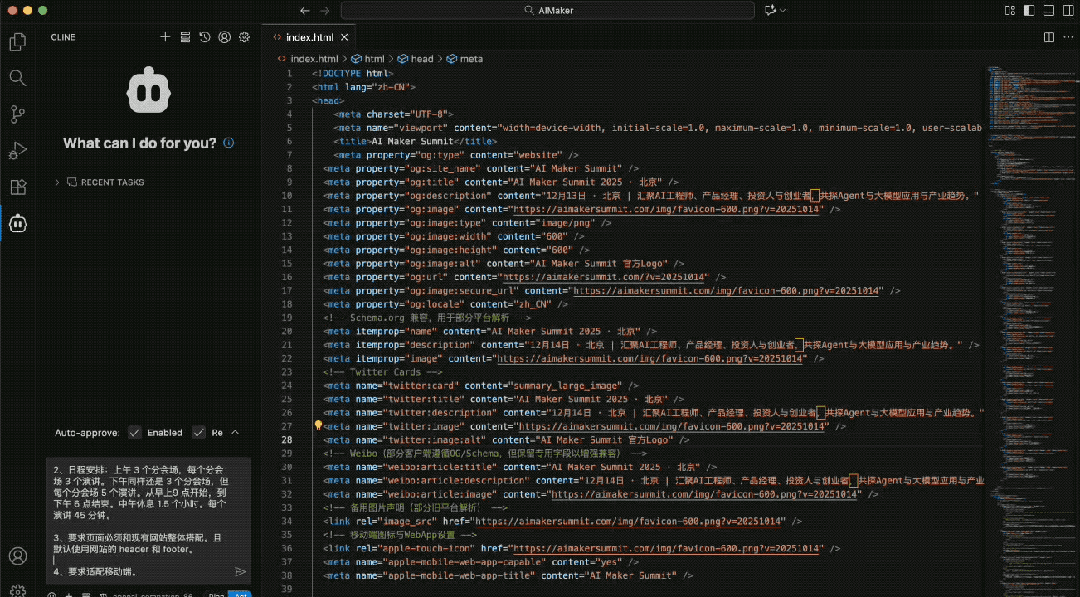The width and height of the screenshot is (1080, 597).
Task: Expand the Auto-approve options chevron
Action: tap(235, 432)
